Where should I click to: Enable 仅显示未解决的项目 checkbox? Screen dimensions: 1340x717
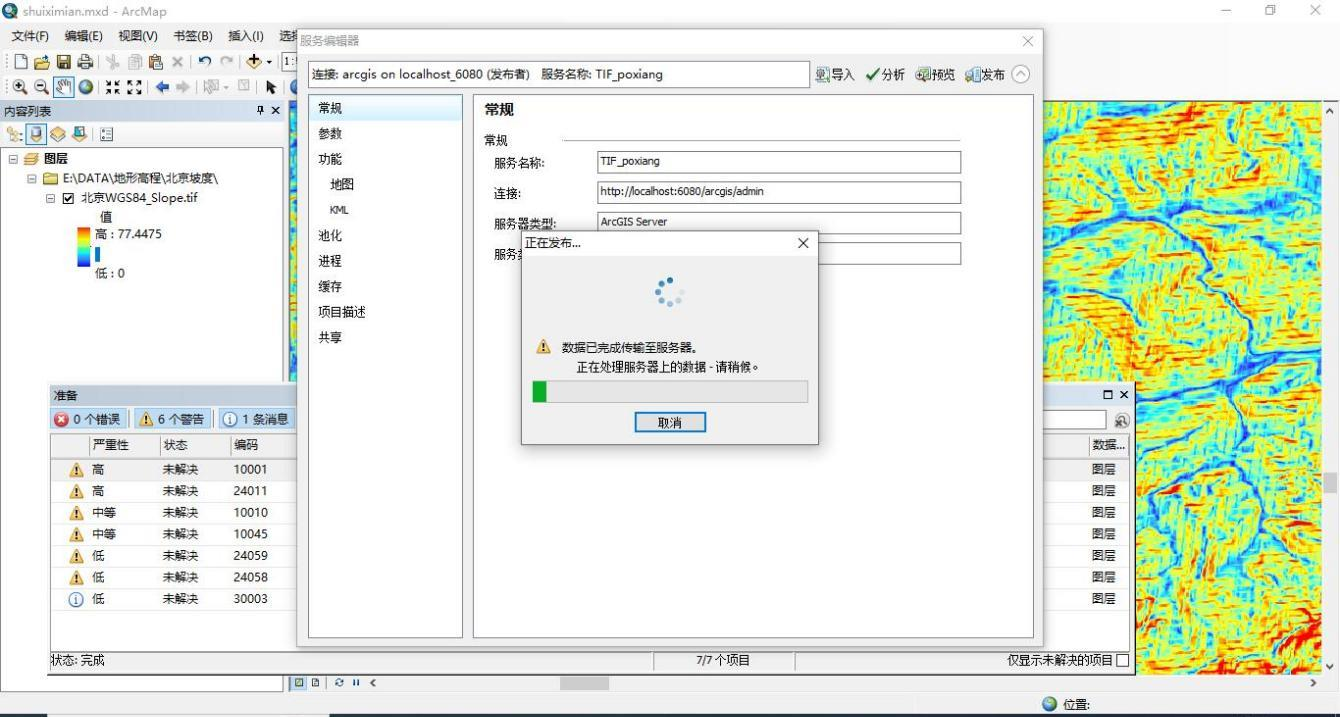point(1122,660)
